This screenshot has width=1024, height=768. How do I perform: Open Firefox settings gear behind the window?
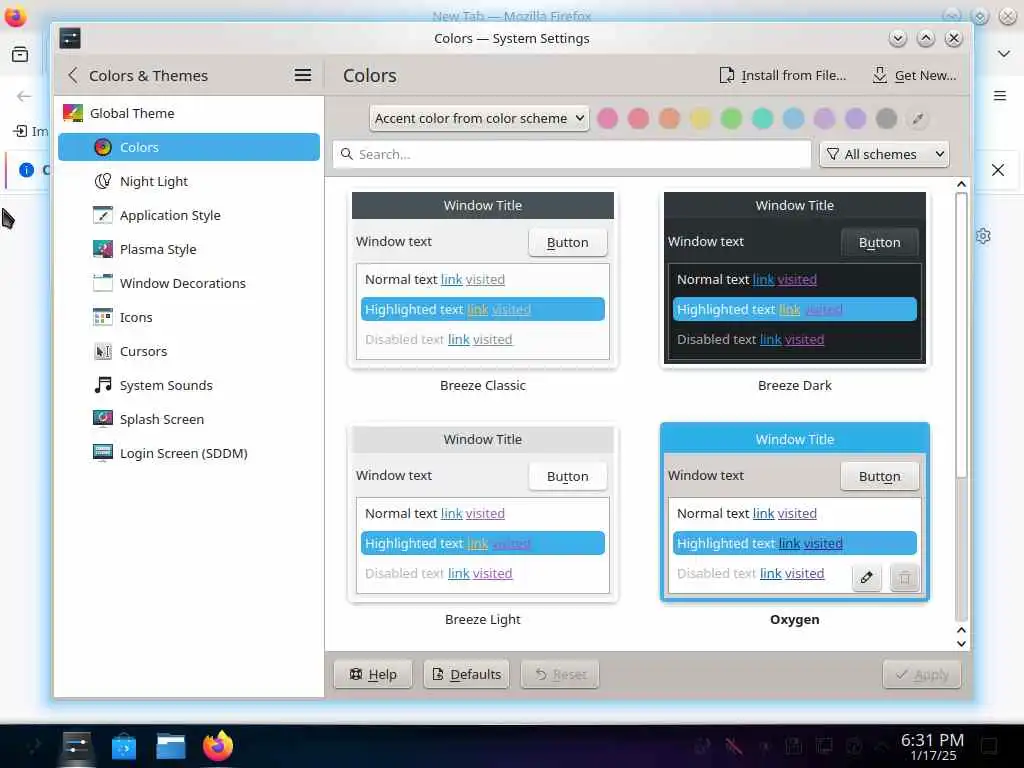[x=984, y=236]
